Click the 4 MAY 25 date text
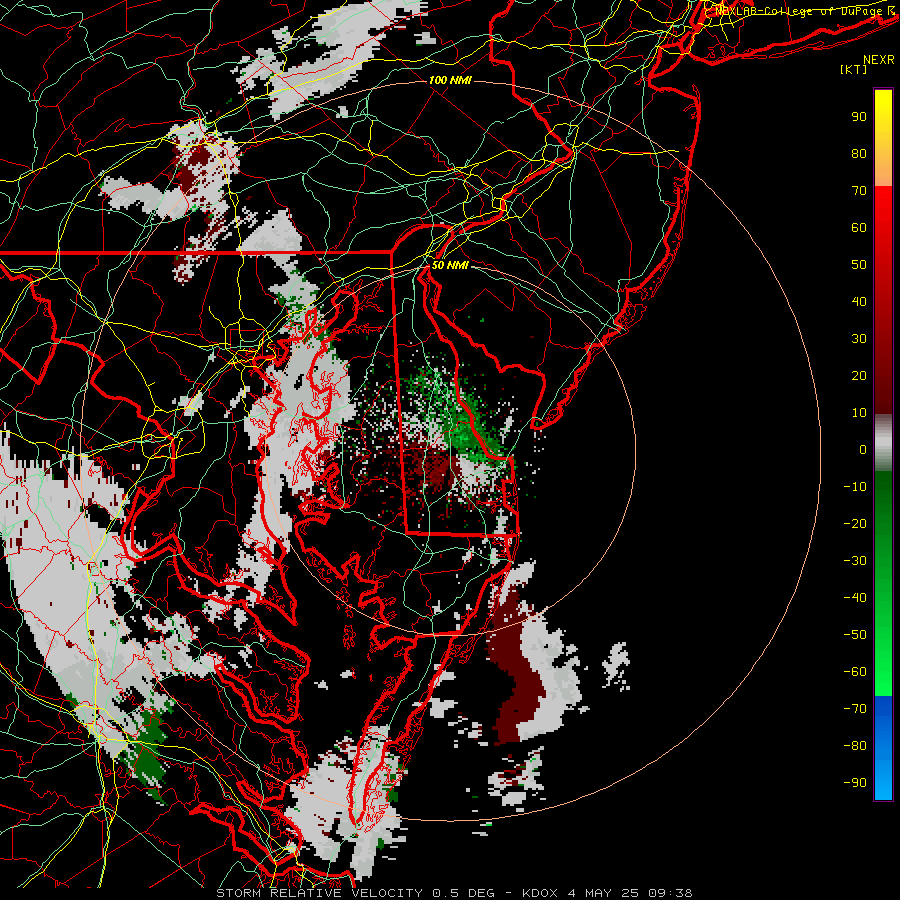900x900 pixels. point(606,893)
